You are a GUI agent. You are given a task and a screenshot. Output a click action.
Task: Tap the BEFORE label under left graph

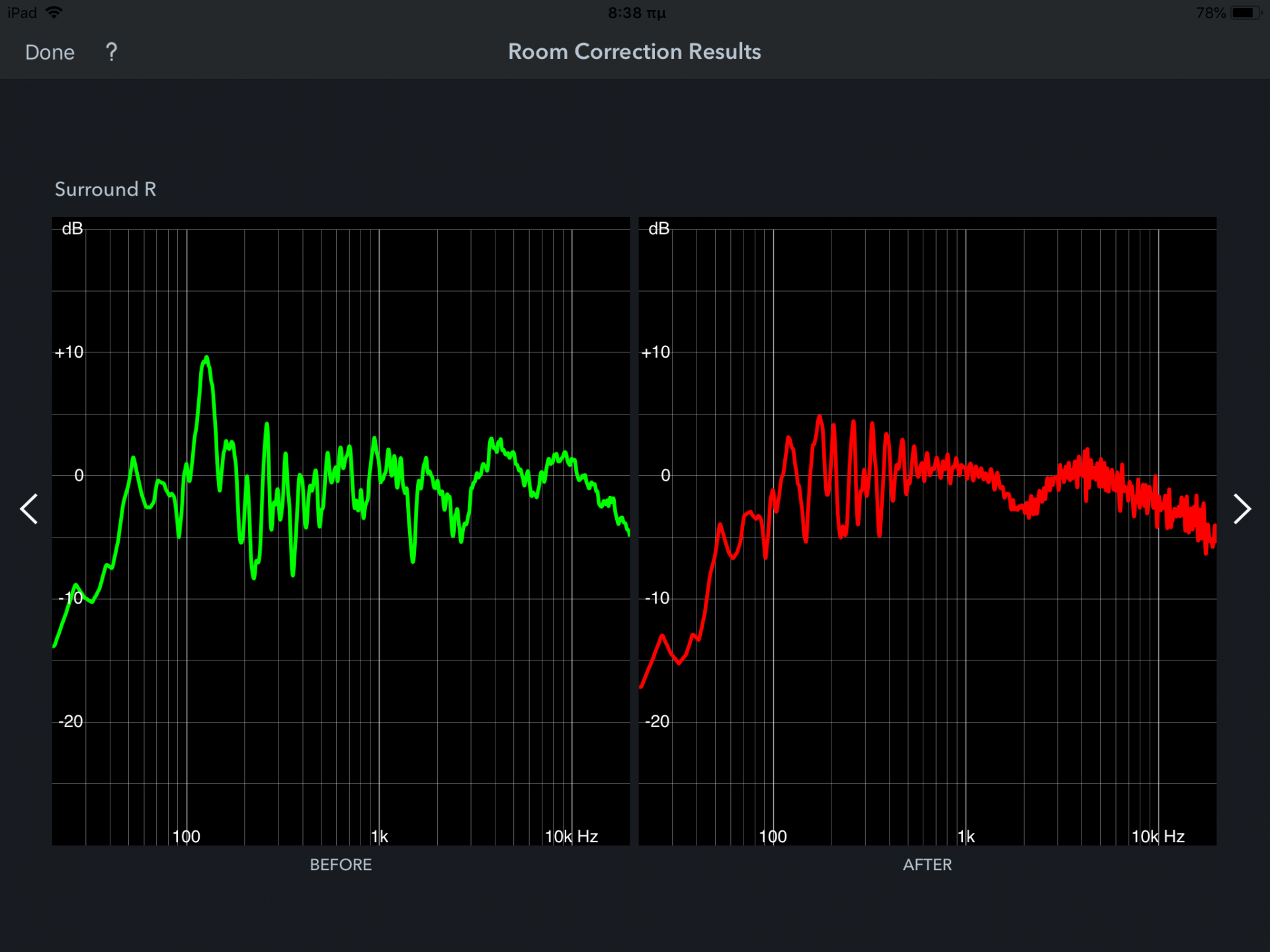coord(341,865)
